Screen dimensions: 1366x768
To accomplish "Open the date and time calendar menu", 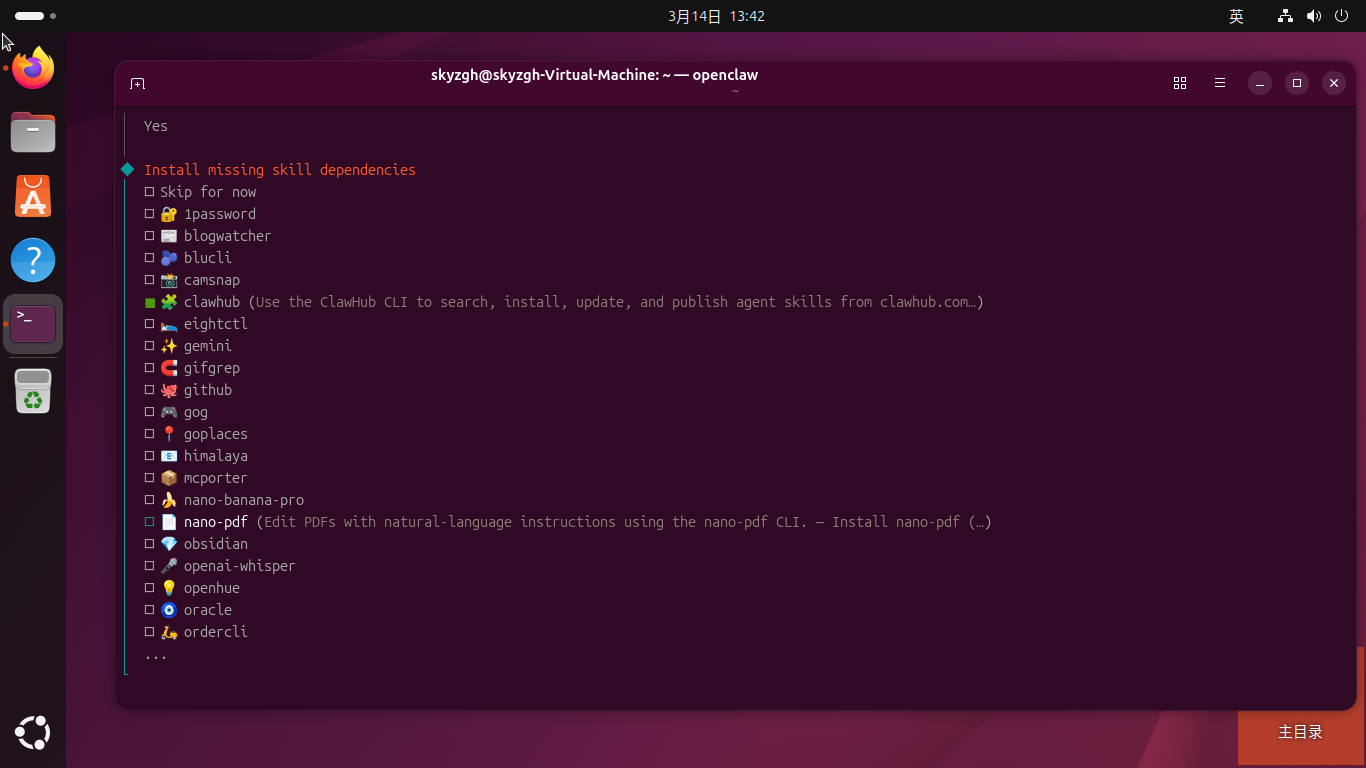I will tap(716, 16).
